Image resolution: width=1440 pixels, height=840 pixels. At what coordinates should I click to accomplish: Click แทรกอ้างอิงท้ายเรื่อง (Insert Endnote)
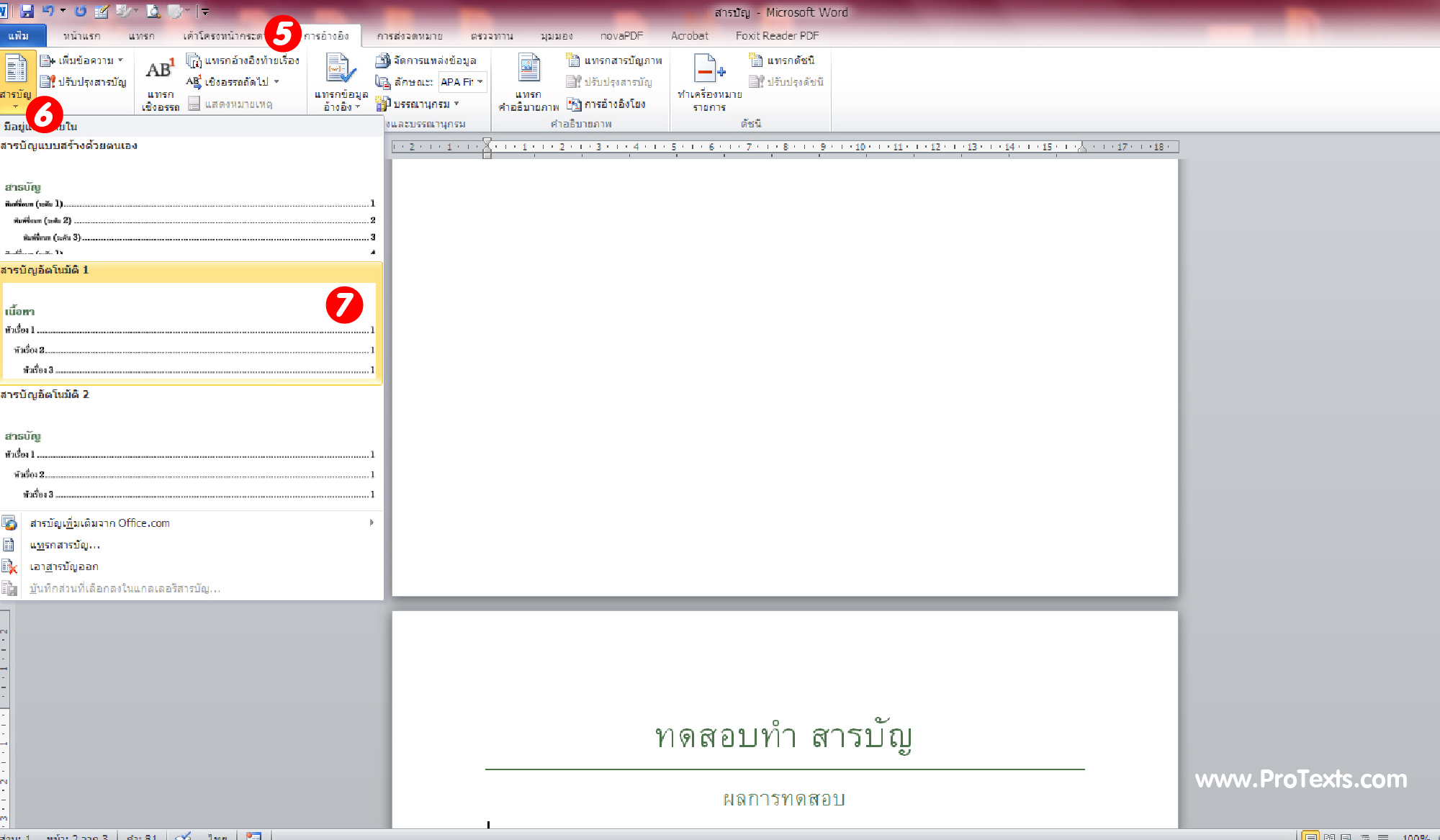[x=243, y=60]
